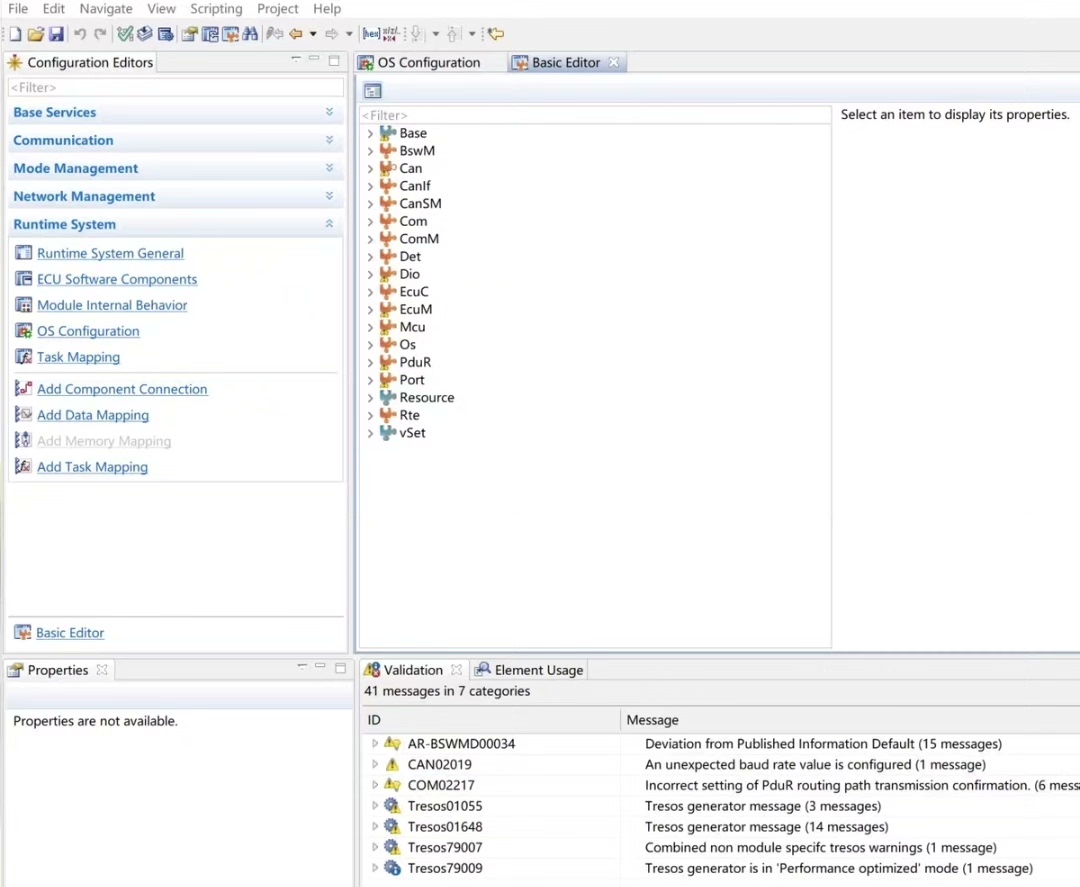Screen dimensions: 1080x887
Task: Click Add Data Mapping link
Action: (x=93, y=415)
